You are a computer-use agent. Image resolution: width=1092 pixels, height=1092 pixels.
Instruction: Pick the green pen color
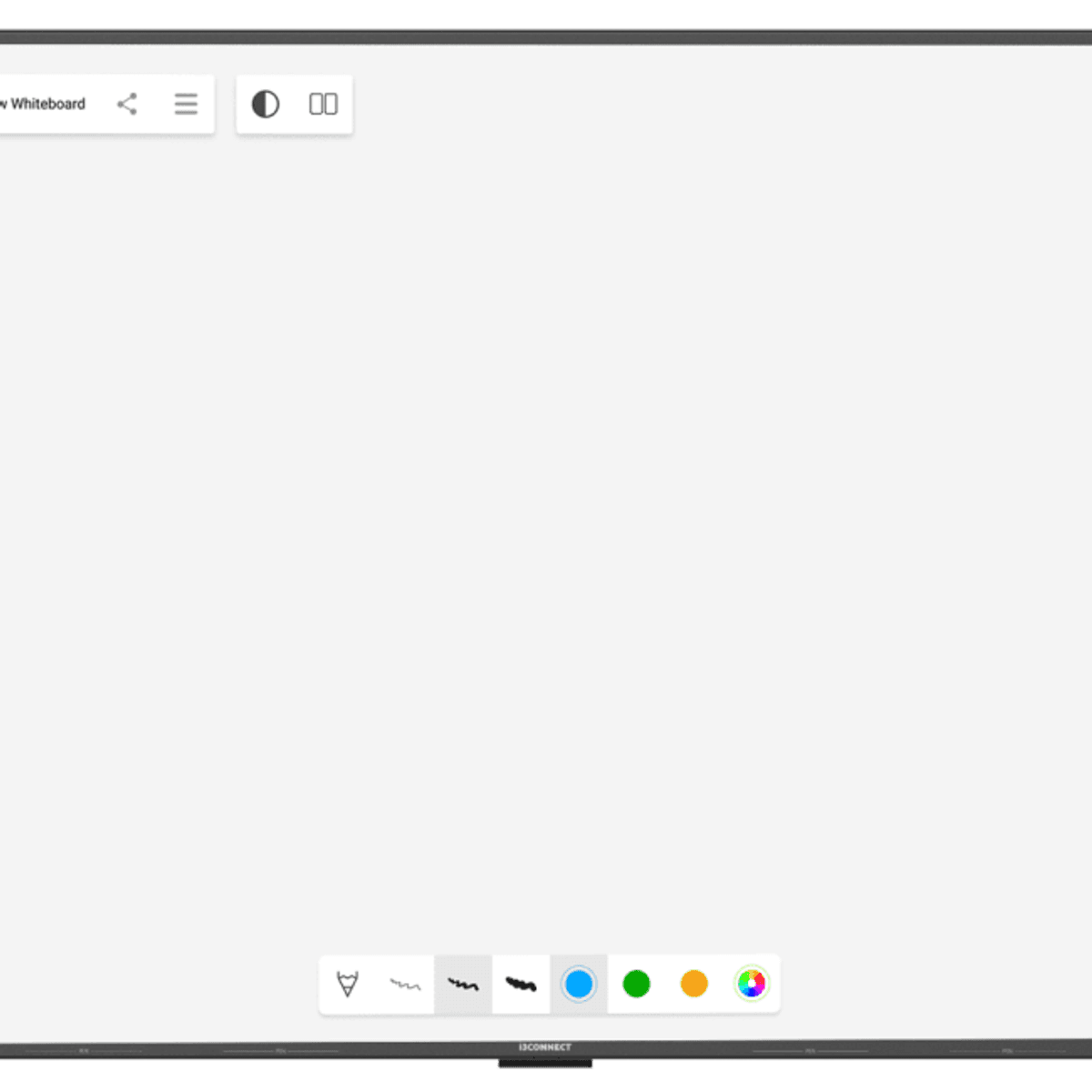(x=636, y=984)
